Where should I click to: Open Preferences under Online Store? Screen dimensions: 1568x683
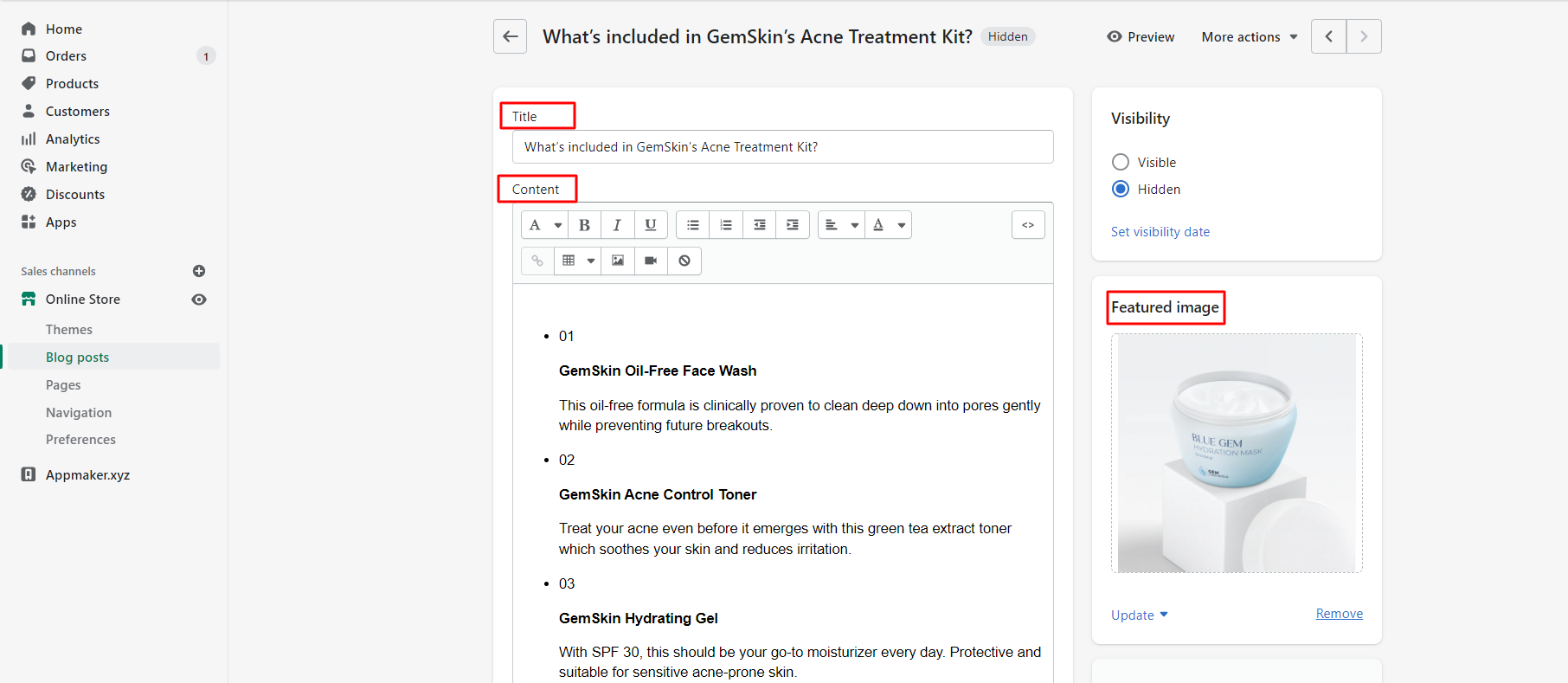pos(80,440)
